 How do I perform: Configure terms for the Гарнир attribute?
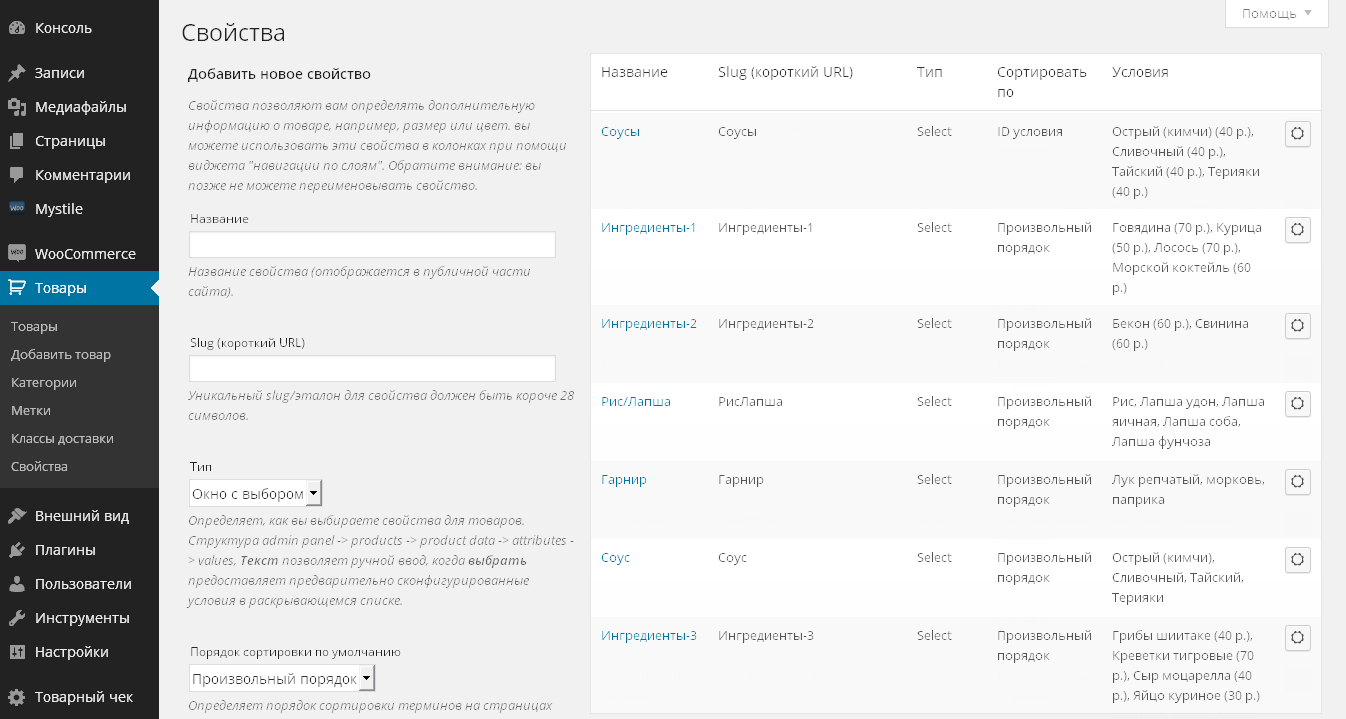(1297, 482)
